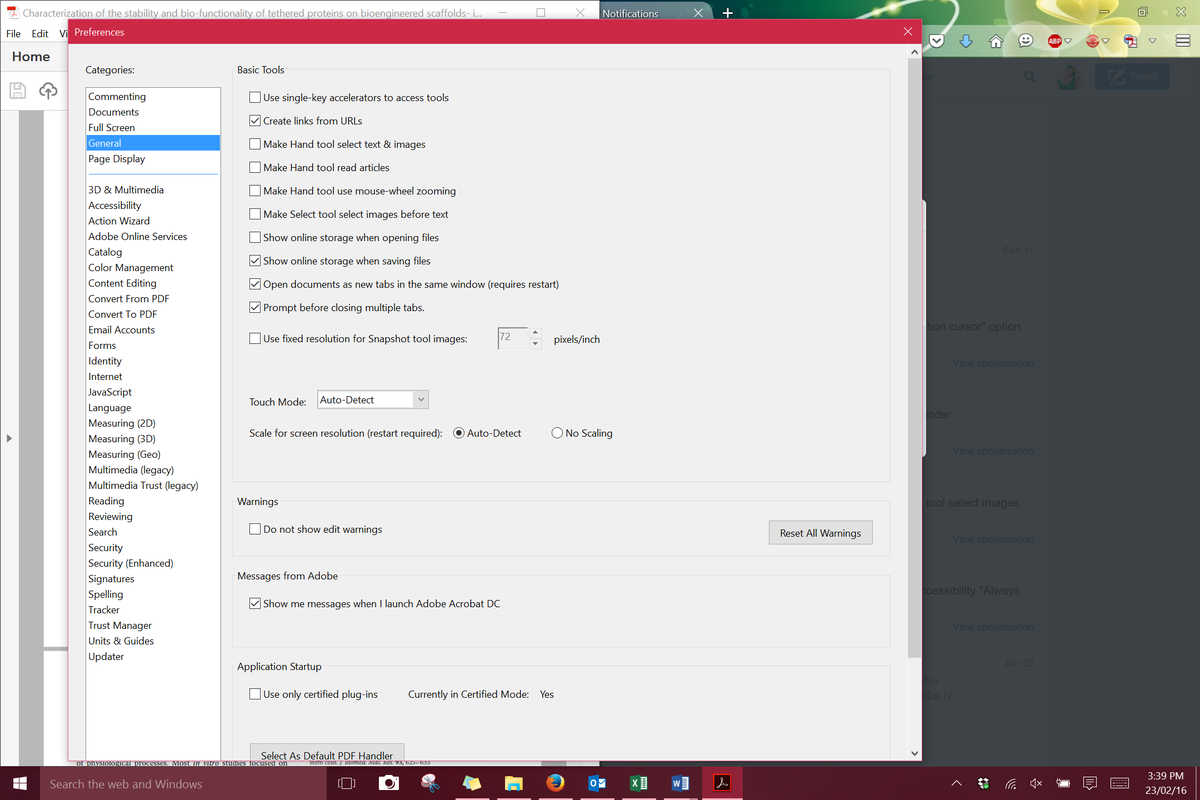Check Show online storage when opening files
Image resolution: width=1200 pixels, height=800 pixels.
click(255, 238)
